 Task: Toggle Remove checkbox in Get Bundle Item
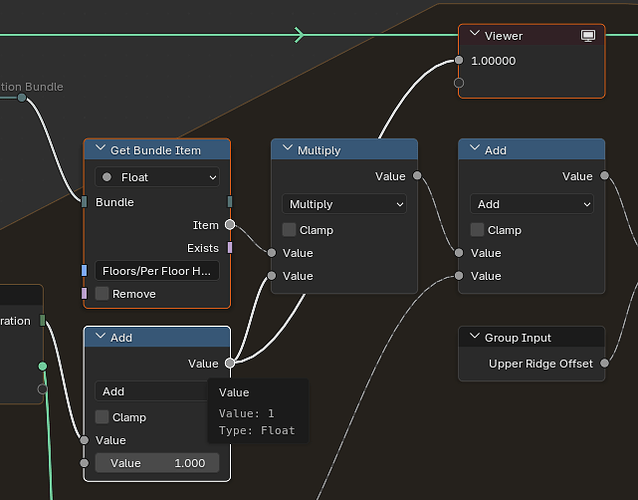coord(102,293)
